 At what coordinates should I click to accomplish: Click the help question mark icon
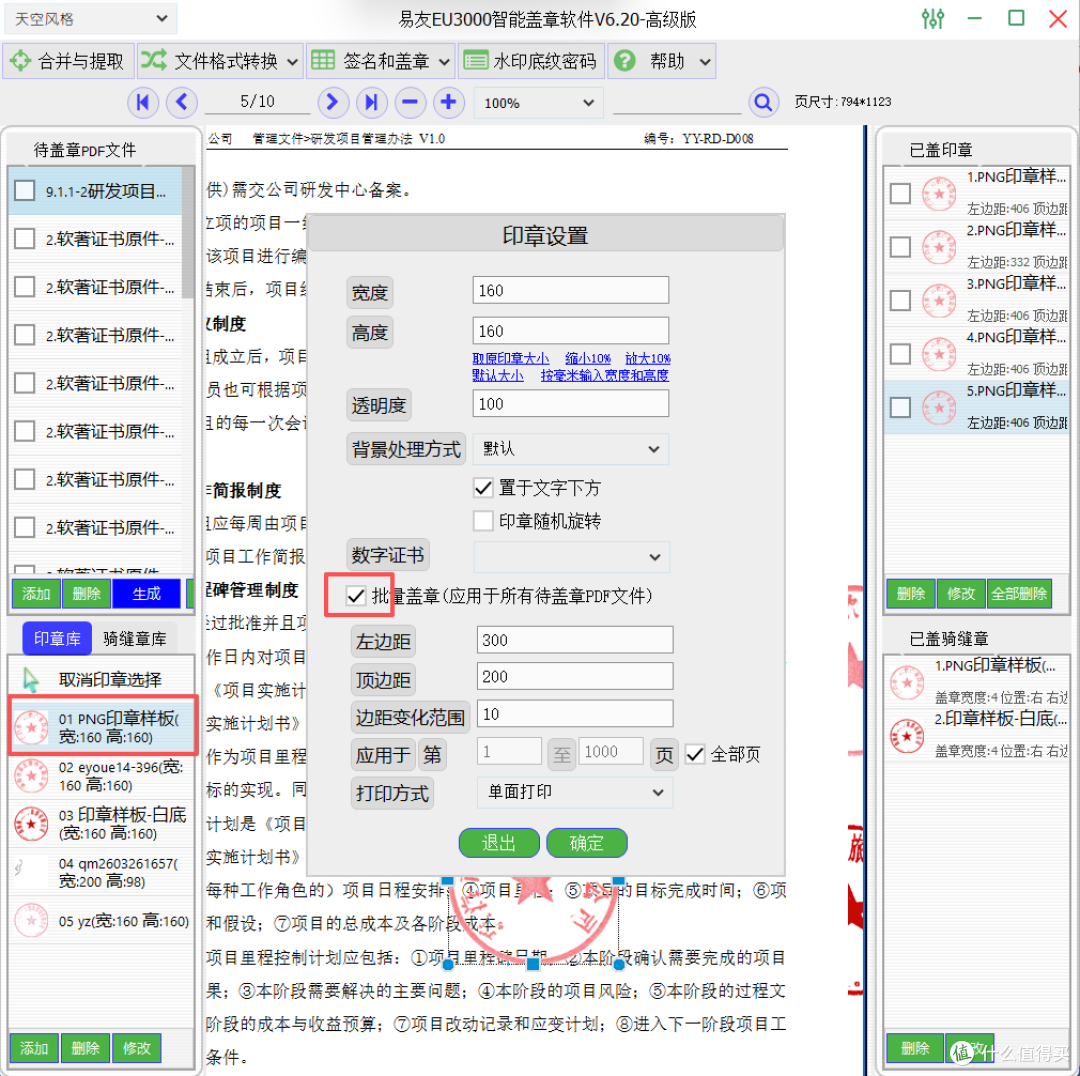[624, 61]
